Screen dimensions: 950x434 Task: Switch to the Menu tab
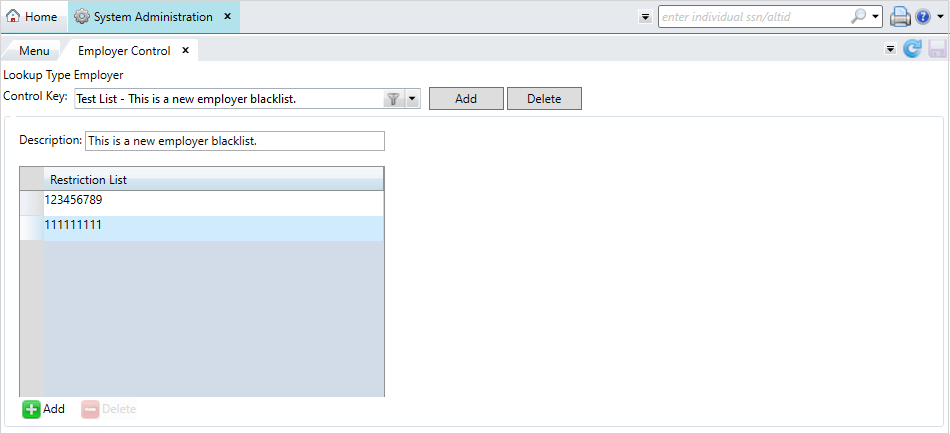[34, 51]
